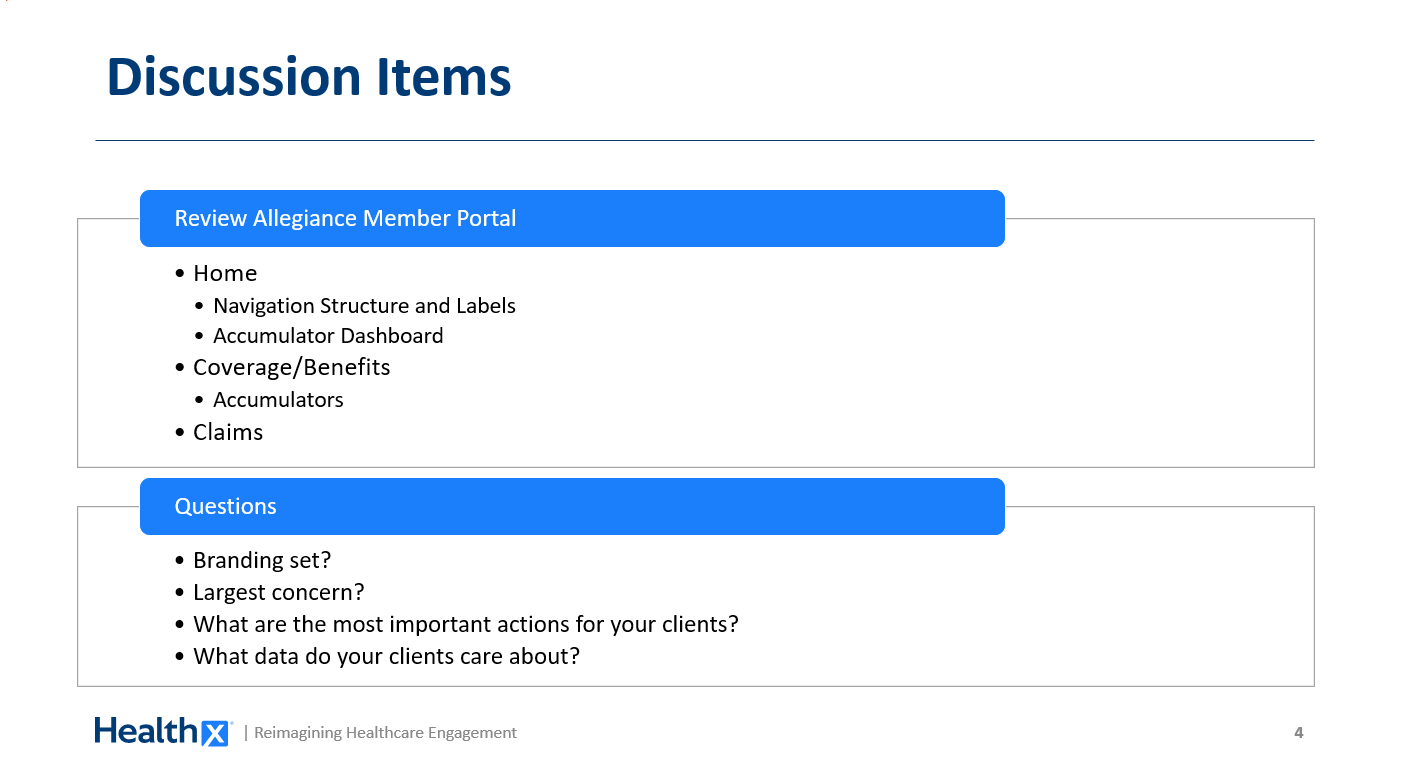Click the Accumulator Dashboard sub-bullet

pos(328,336)
